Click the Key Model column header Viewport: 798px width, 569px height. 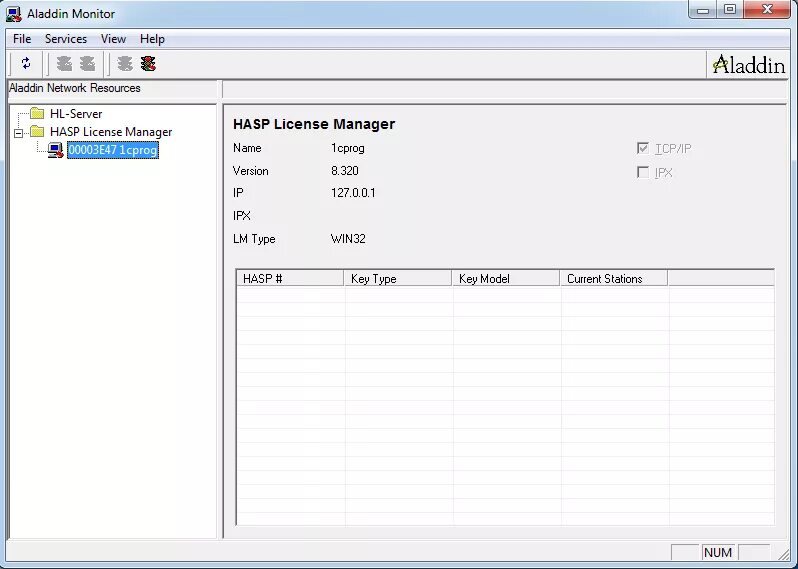[506, 278]
